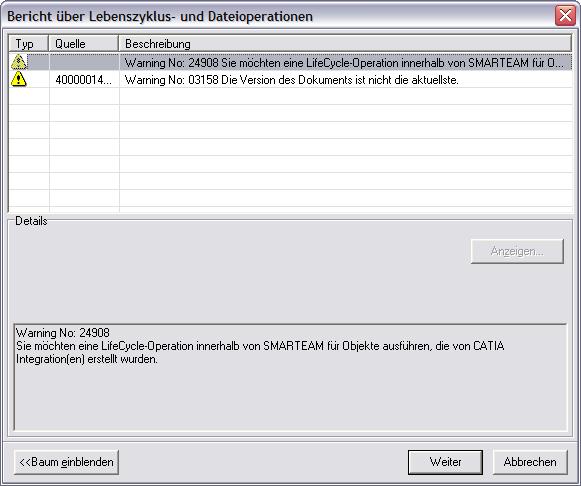Close the report dialog with the red X
Screen dimensions: 581x486
565,16
